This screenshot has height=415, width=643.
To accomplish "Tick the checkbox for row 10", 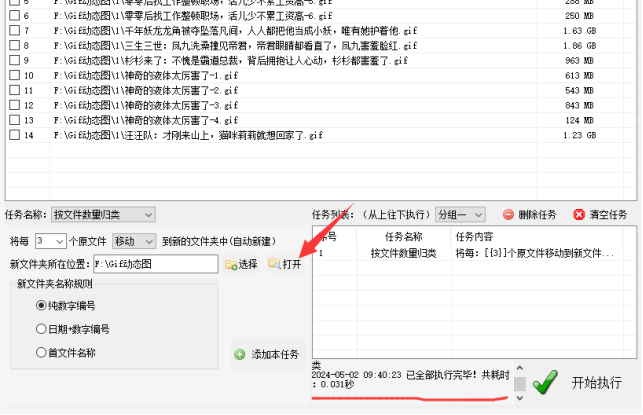I will pyautogui.click(x=15, y=75).
